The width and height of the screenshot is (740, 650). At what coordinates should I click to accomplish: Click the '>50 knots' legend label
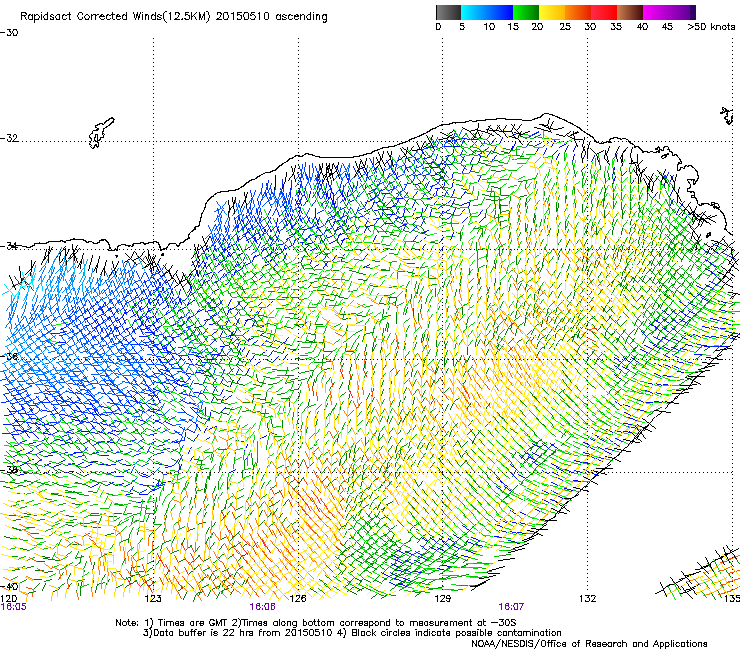711,27
